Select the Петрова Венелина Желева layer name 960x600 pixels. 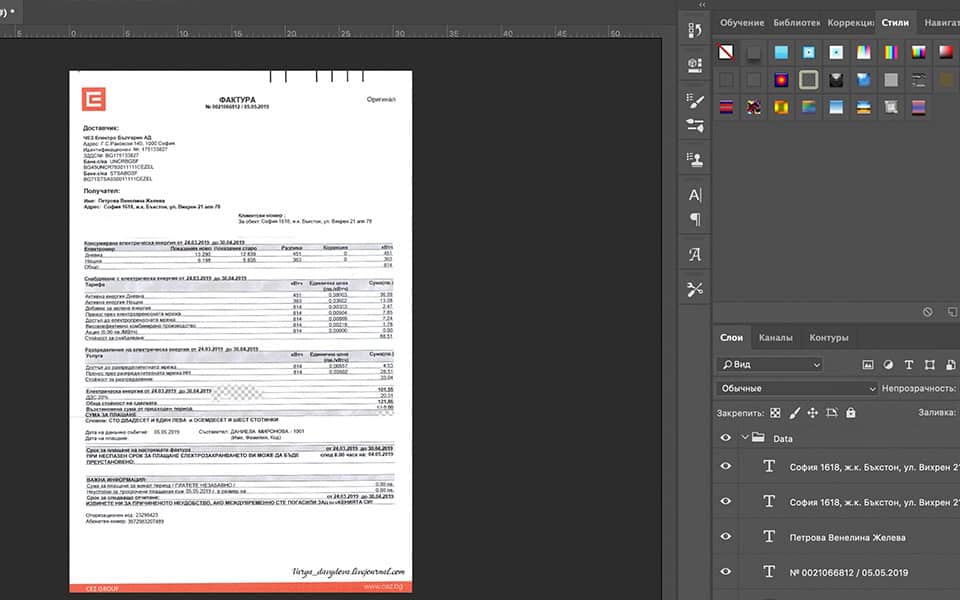pos(847,538)
